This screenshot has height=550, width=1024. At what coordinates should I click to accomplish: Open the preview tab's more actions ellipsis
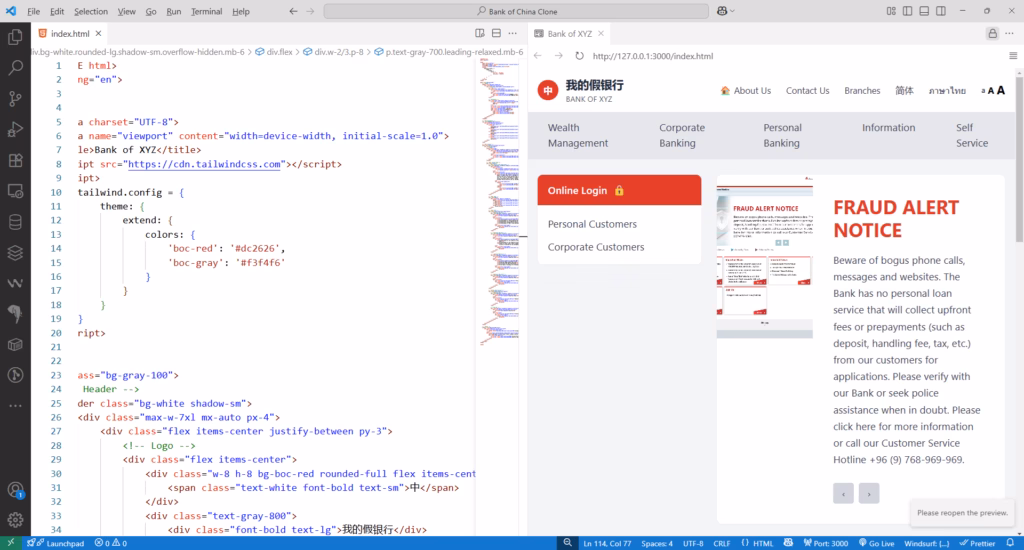pyautogui.click(x=1010, y=33)
